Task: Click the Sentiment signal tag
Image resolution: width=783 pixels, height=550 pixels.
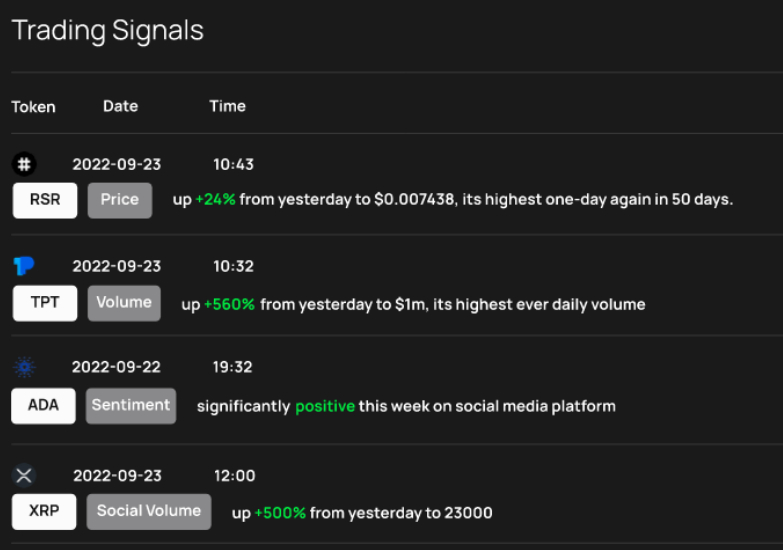Action: (131, 406)
